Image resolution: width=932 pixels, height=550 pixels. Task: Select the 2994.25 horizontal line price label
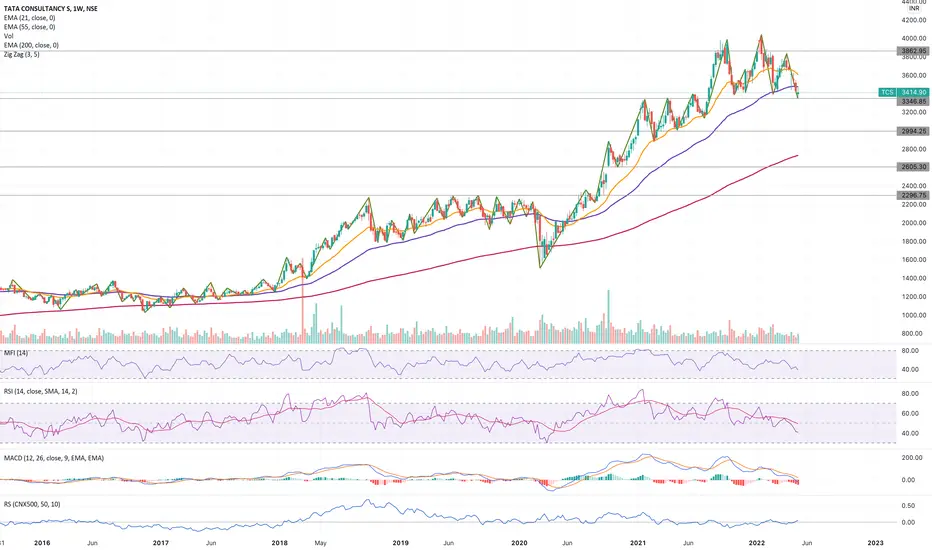click(x=913, y=131)
